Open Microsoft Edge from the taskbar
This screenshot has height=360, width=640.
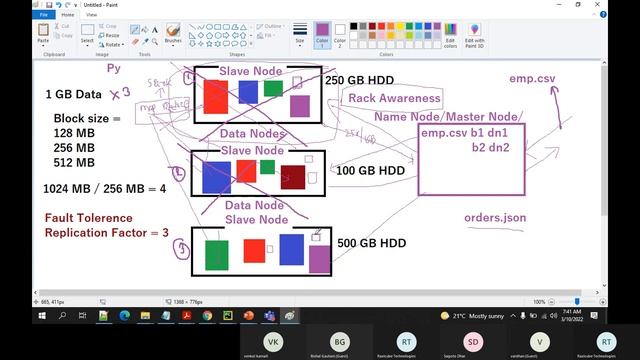(x=124, y=316)
